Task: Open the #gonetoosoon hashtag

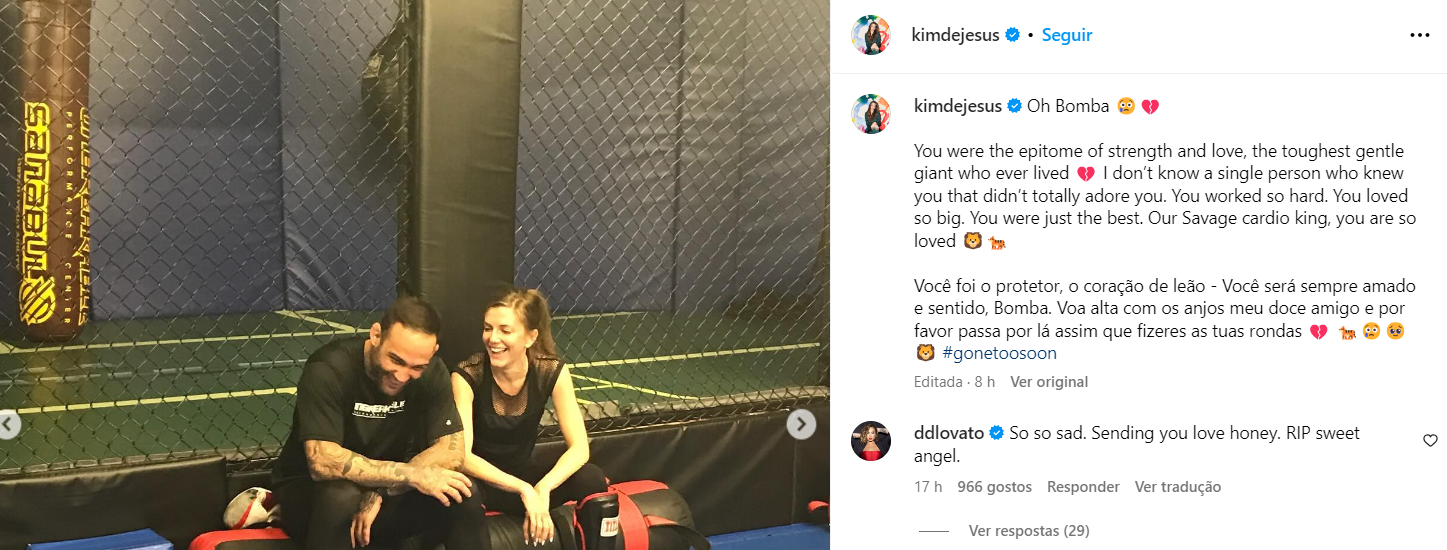Action: point(998,353)
